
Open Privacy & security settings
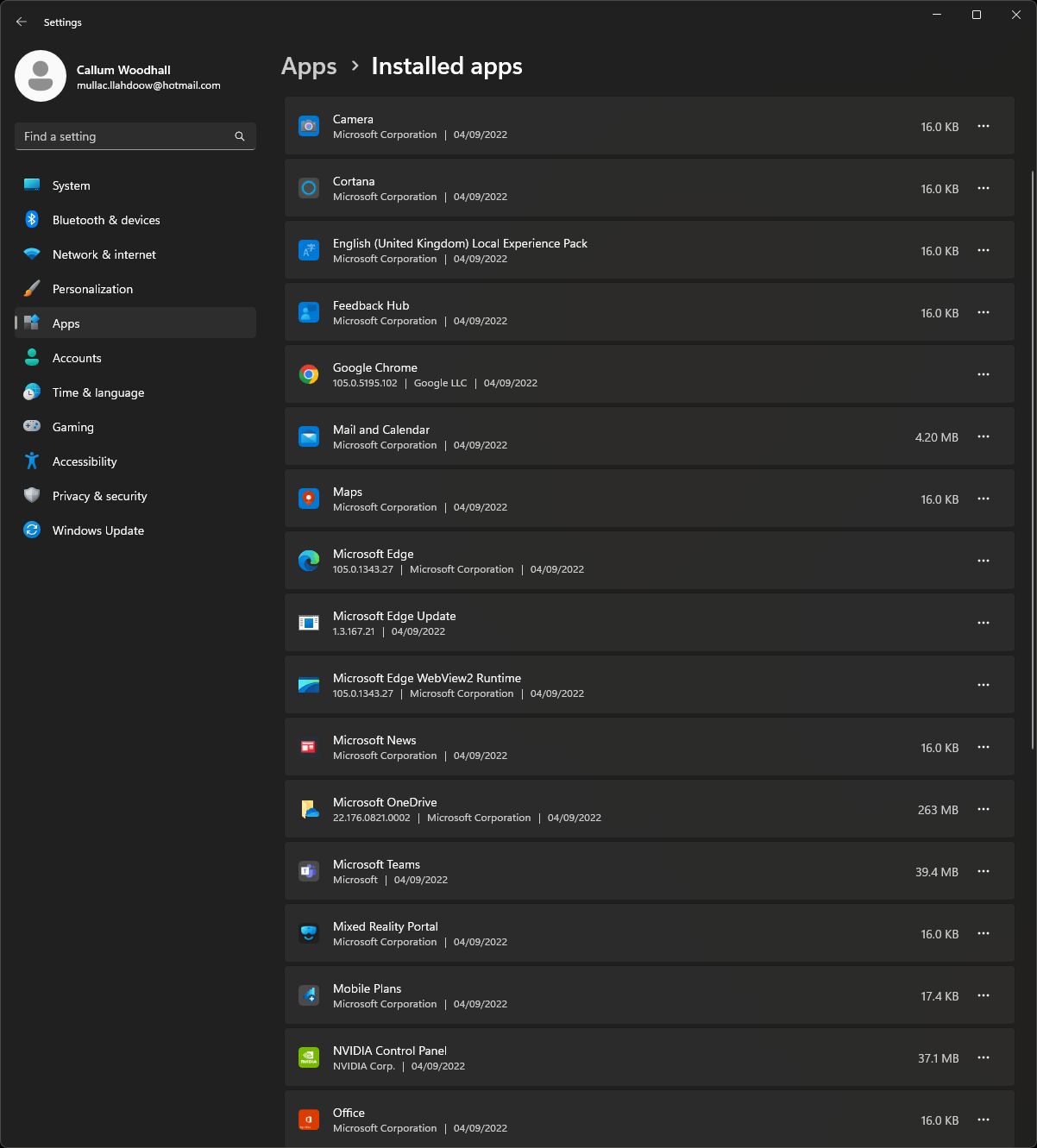(135, 496)
